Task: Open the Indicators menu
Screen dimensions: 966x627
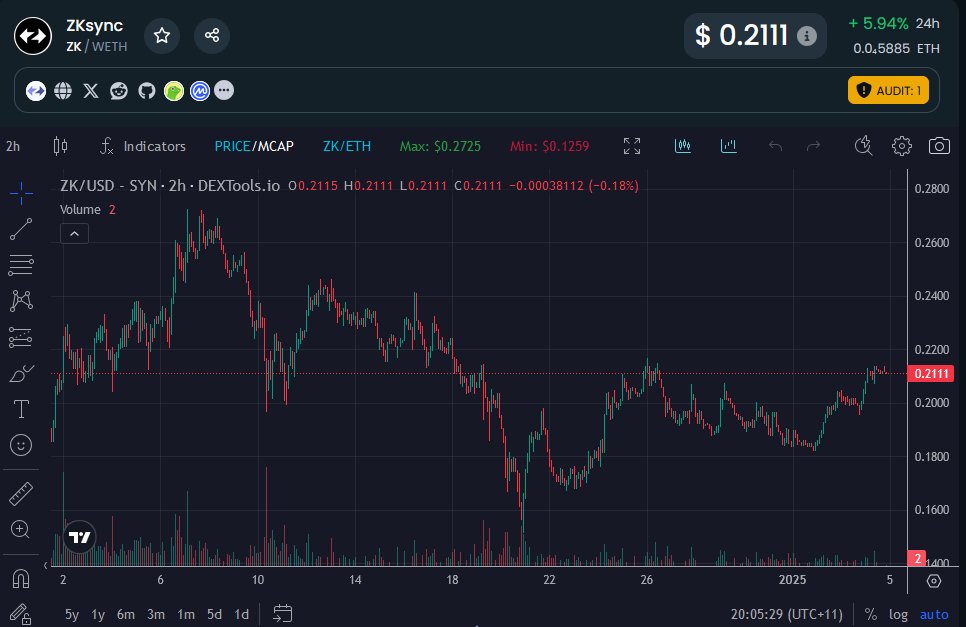Action: [x=142, y=146]
